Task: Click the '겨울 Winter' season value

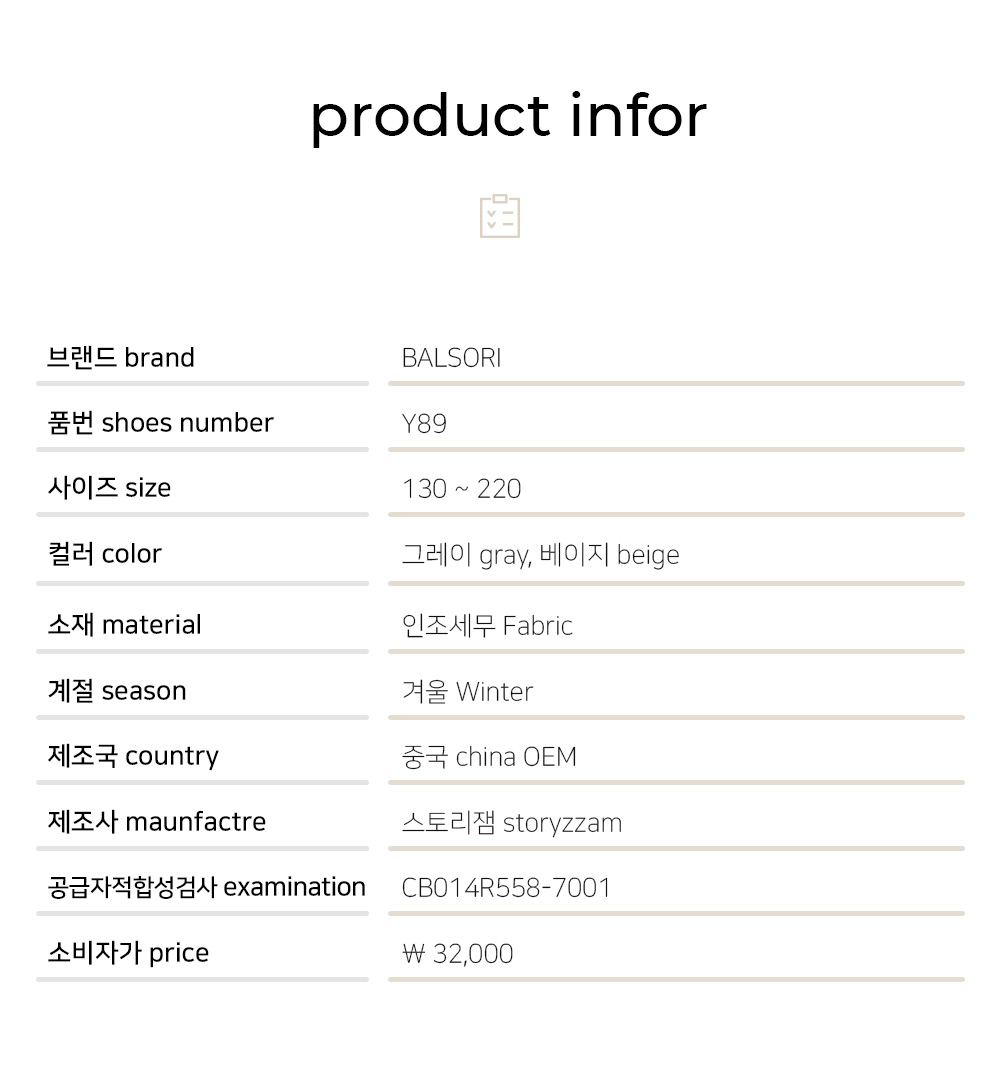Action: click(x=467, y=692)
